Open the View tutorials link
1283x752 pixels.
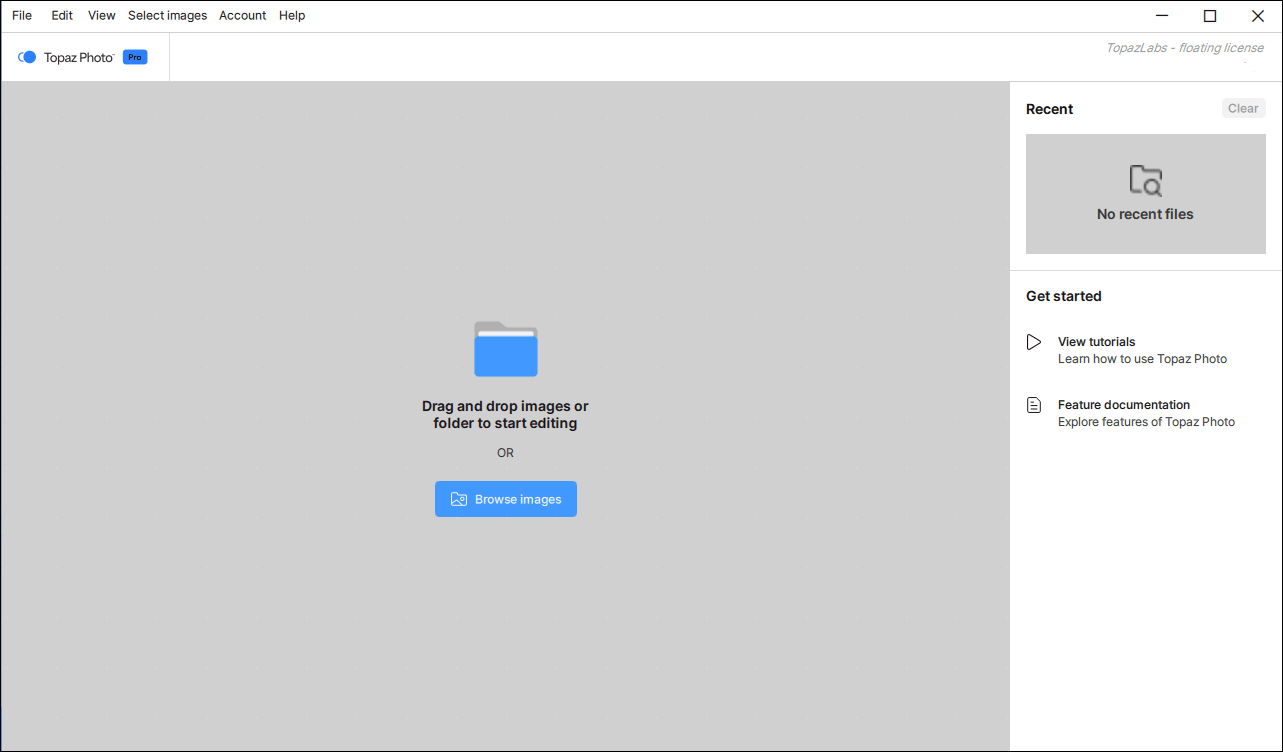pos(1096,342)
